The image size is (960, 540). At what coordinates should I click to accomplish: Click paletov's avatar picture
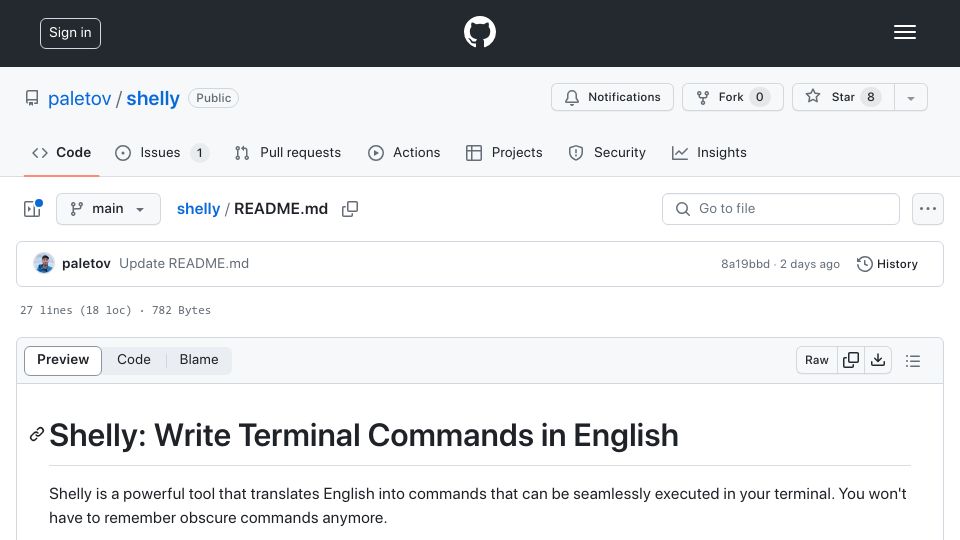tap(44, 263)
